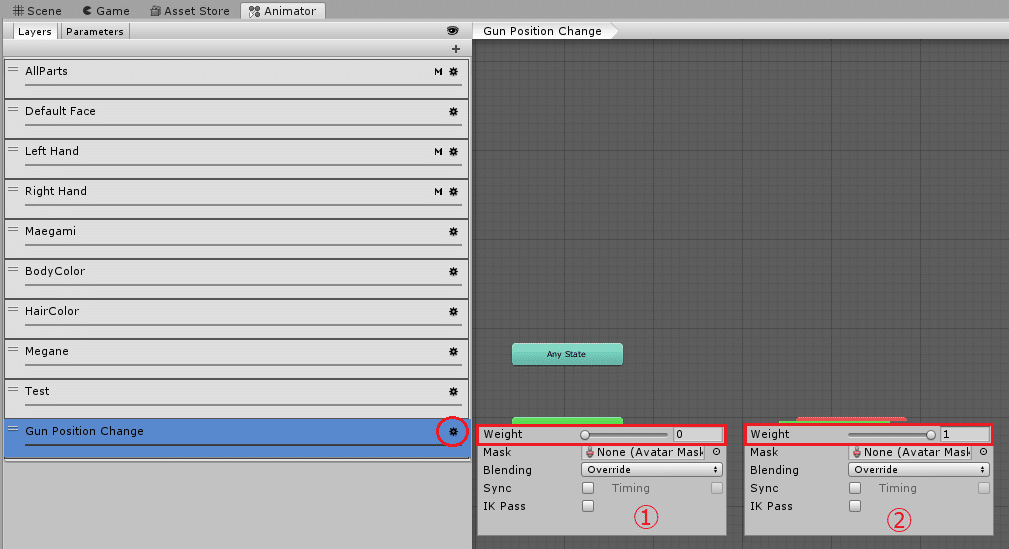Open the Asset Store tab

click(x=190, y=11)
